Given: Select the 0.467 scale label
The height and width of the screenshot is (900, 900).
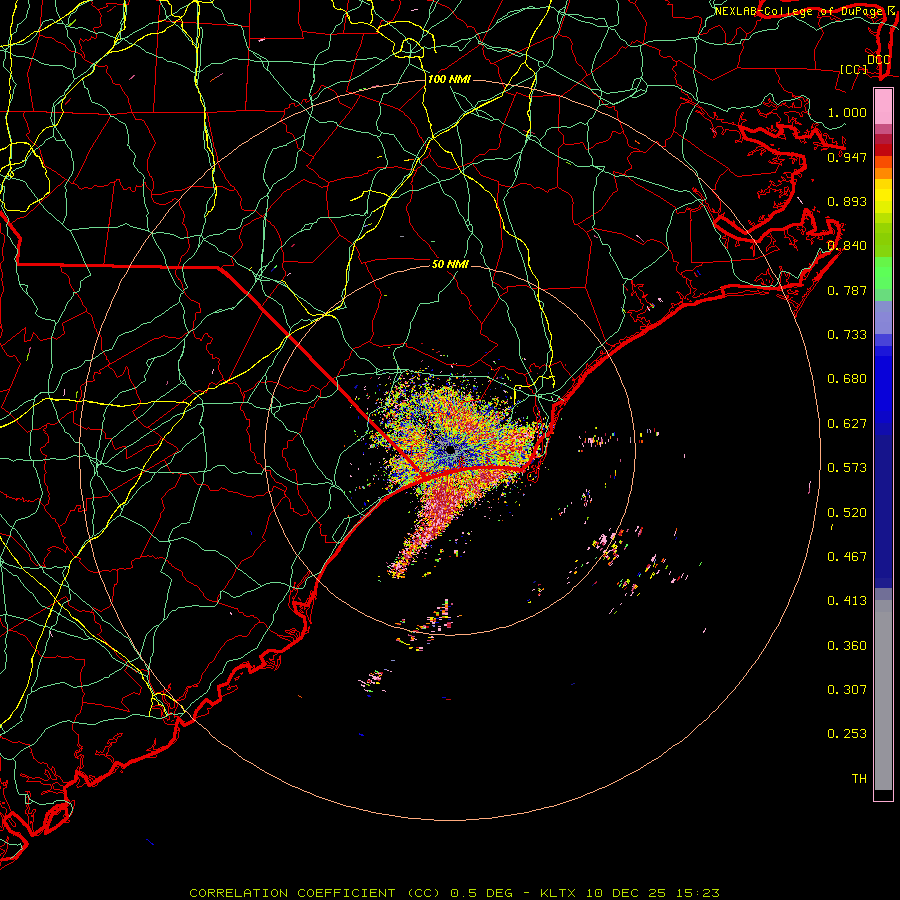Looking at the screenshot, I should pyautogui.click(x=847, y=557).
